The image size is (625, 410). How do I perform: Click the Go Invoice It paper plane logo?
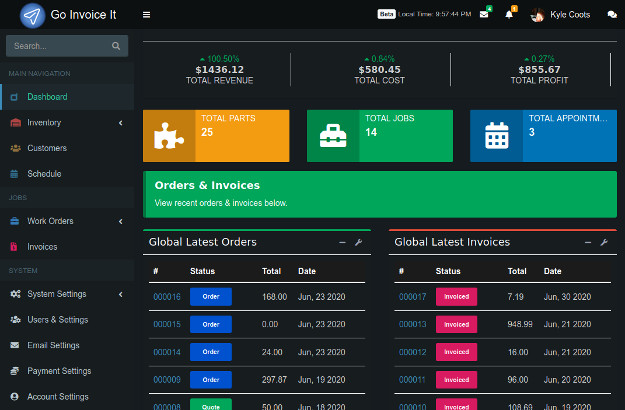[33, 16]
